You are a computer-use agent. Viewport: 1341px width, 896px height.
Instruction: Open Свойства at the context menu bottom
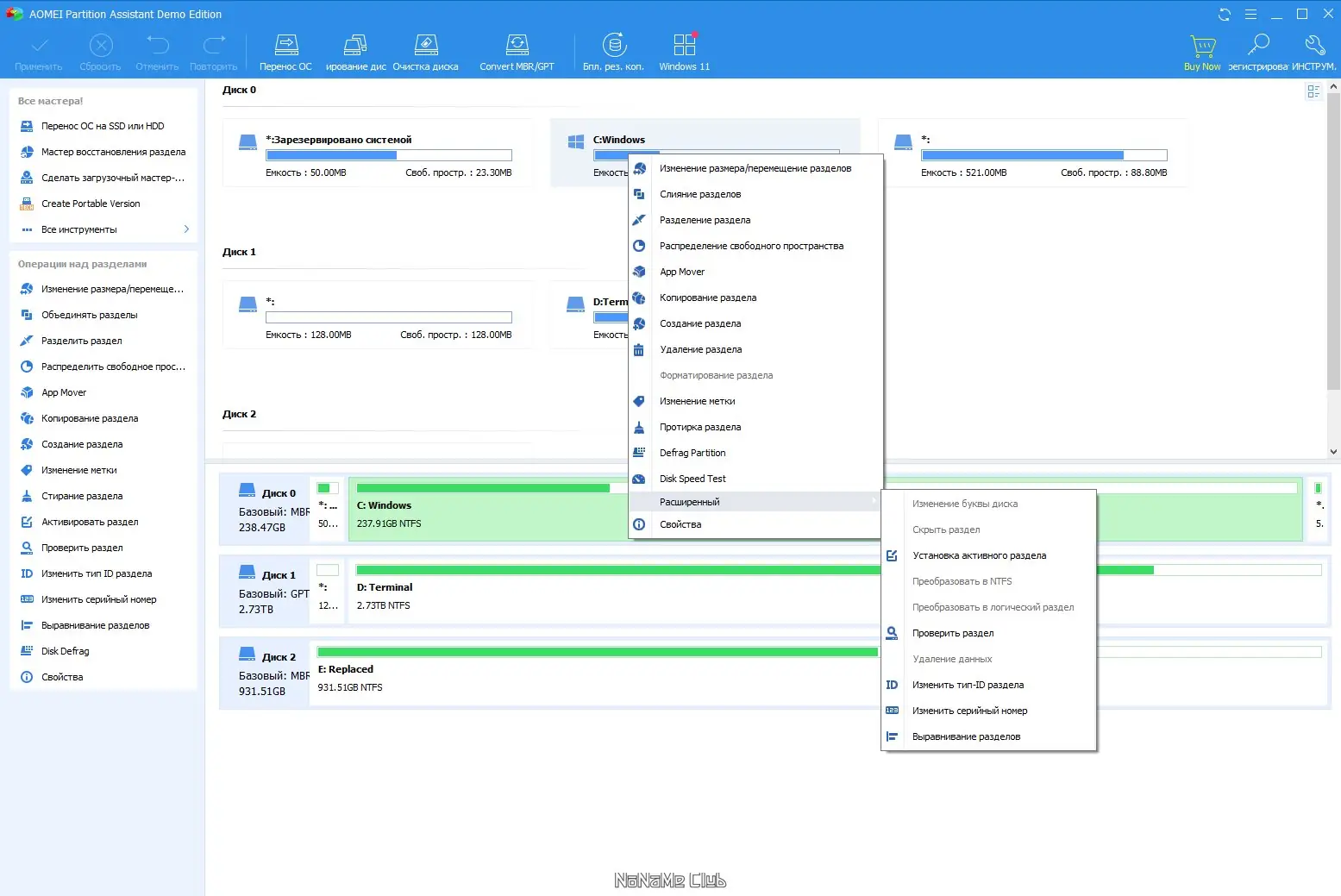click(755, 524)
